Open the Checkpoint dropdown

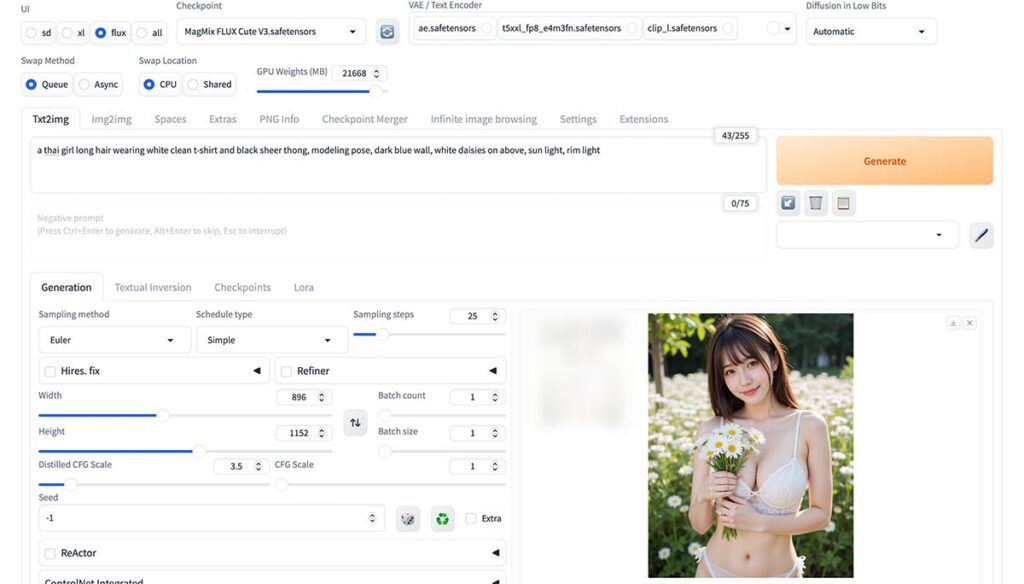point(270,31)
